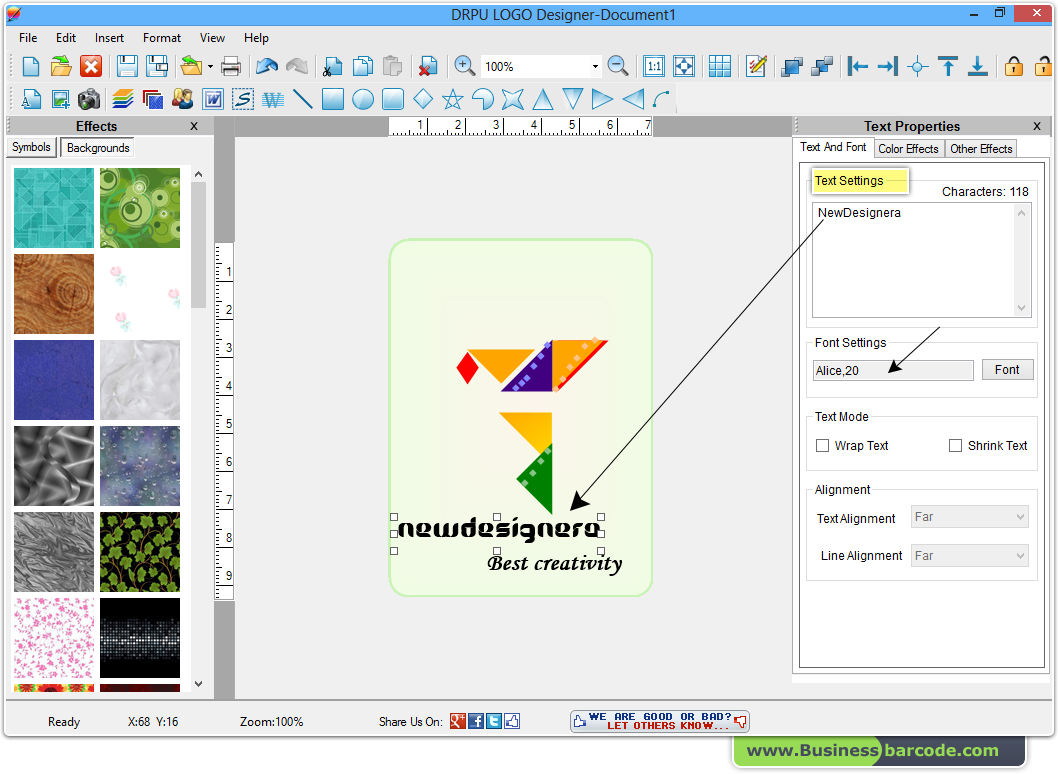
Task: Select the line drawing tool
Action: pyautogui.click(x=302, y=98)
